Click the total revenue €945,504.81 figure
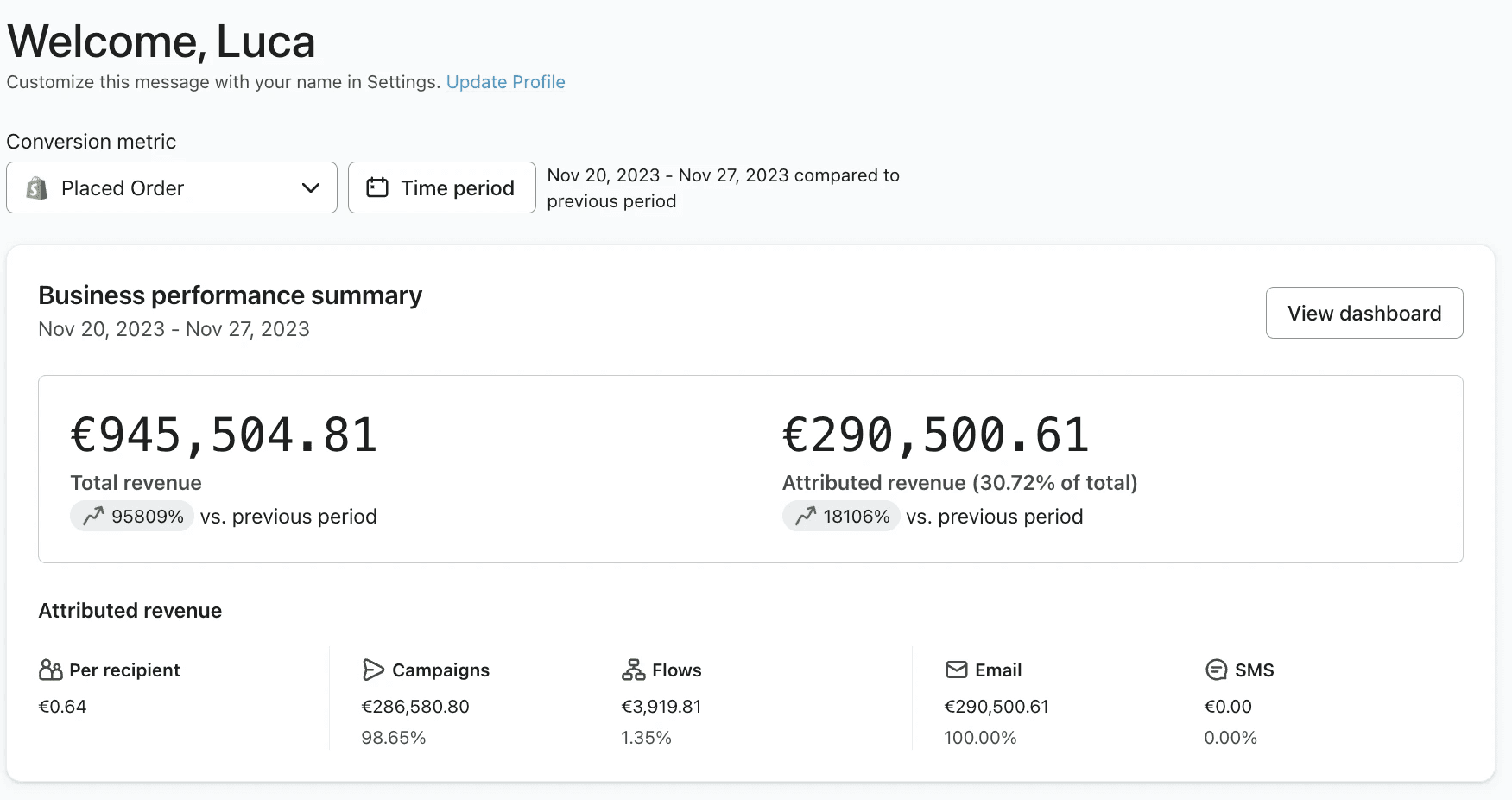 tap(224, 435)
